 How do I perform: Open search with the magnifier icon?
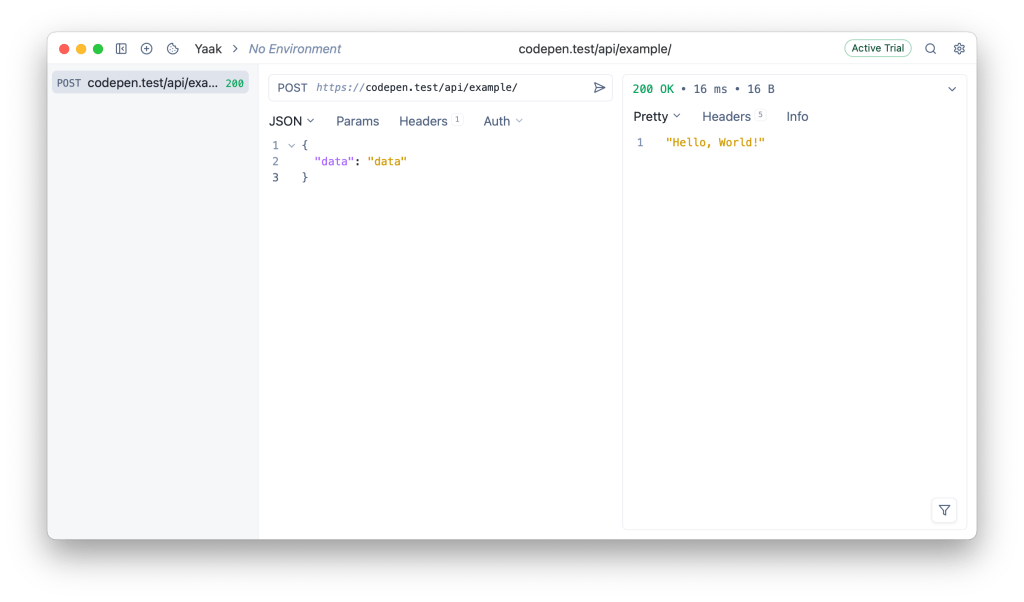coord(930,48)
